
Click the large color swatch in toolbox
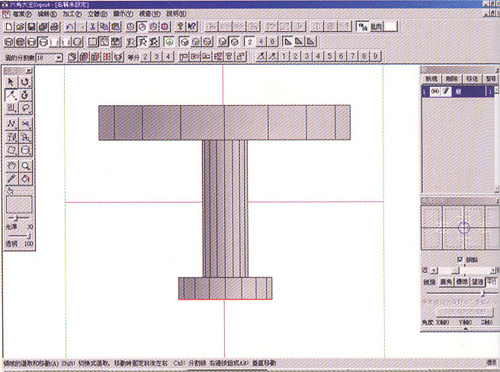click(19, 204)
